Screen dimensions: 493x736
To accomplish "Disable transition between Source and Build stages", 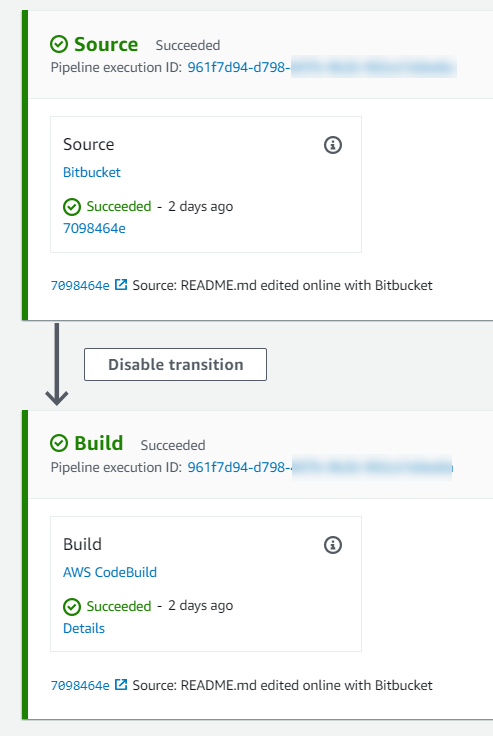I will point(176,364).
